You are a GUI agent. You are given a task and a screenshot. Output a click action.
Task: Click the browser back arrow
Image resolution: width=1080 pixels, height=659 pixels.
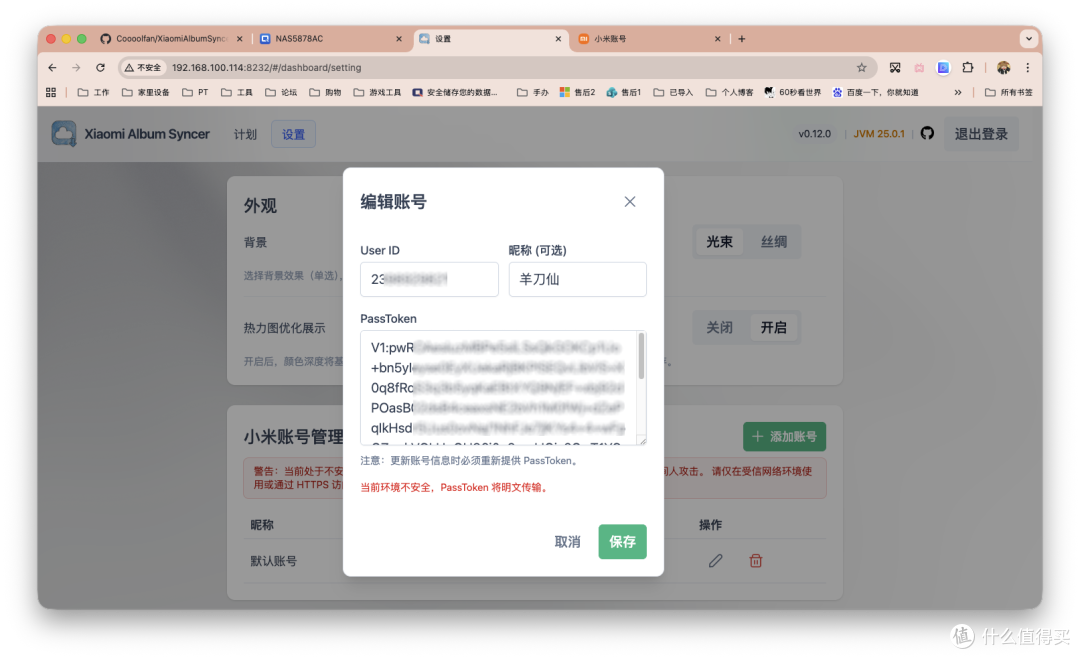pyautogui.click(x=52, y=67)
